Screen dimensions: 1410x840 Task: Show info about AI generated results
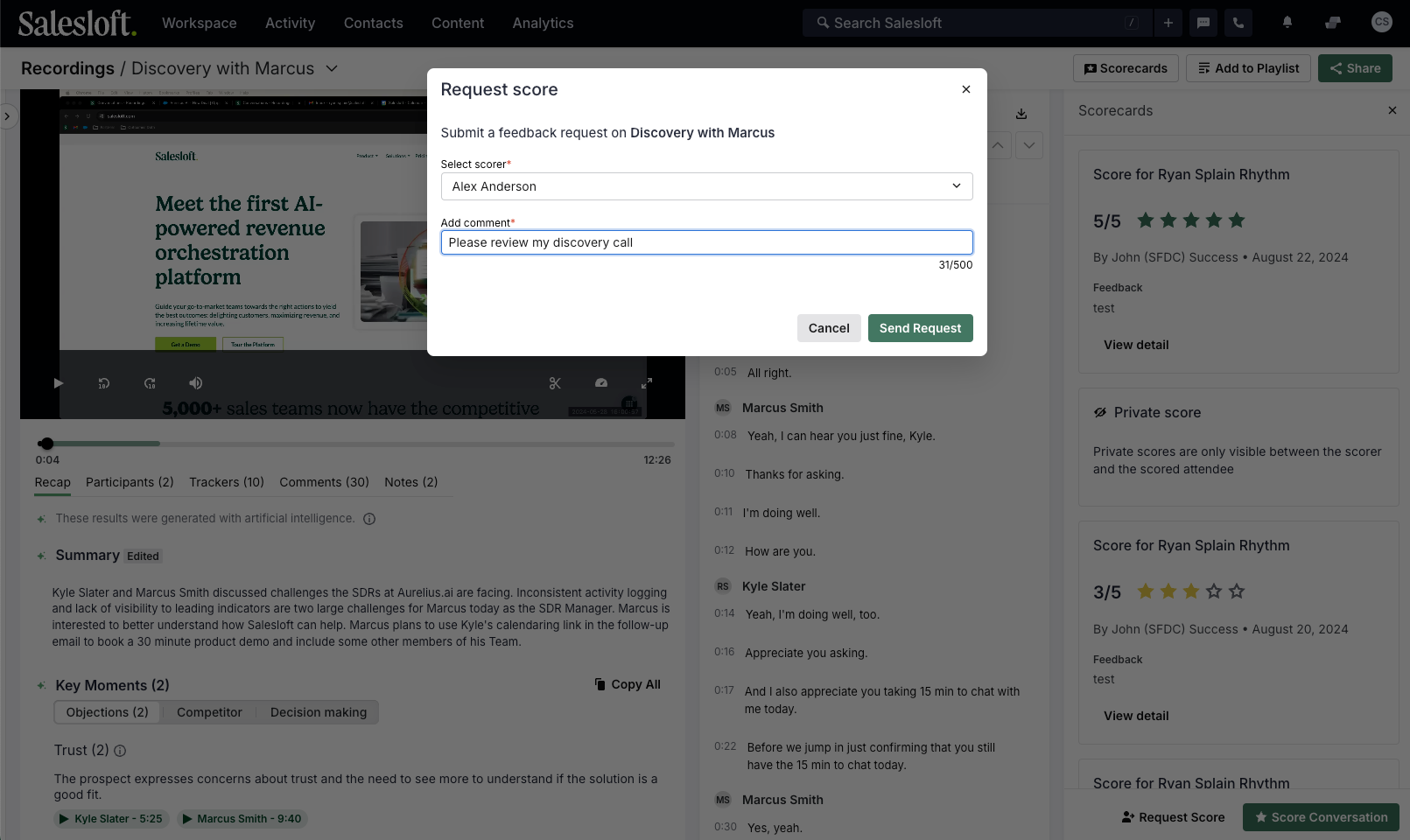pos(369,519)
